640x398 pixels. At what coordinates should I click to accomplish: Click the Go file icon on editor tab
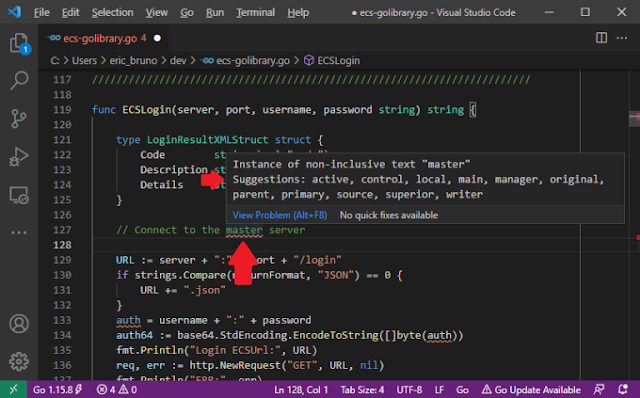click(54, 38)
